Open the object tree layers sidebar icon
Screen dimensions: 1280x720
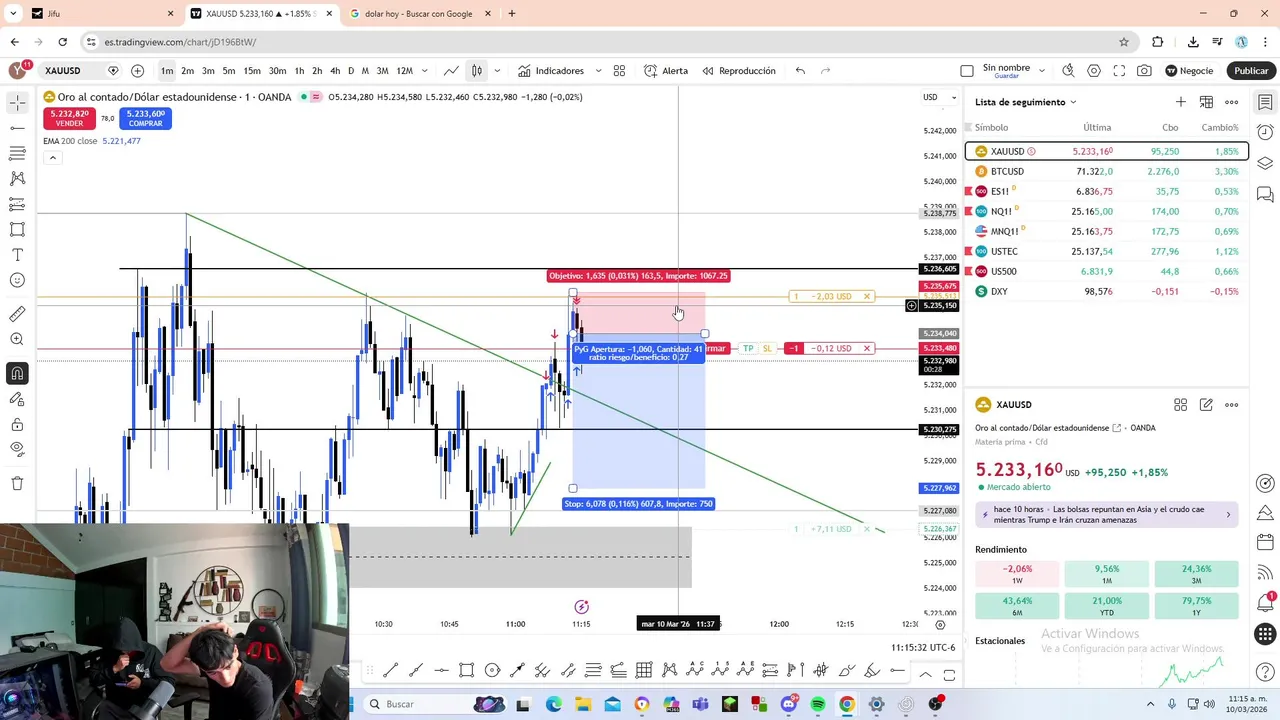1265,163
